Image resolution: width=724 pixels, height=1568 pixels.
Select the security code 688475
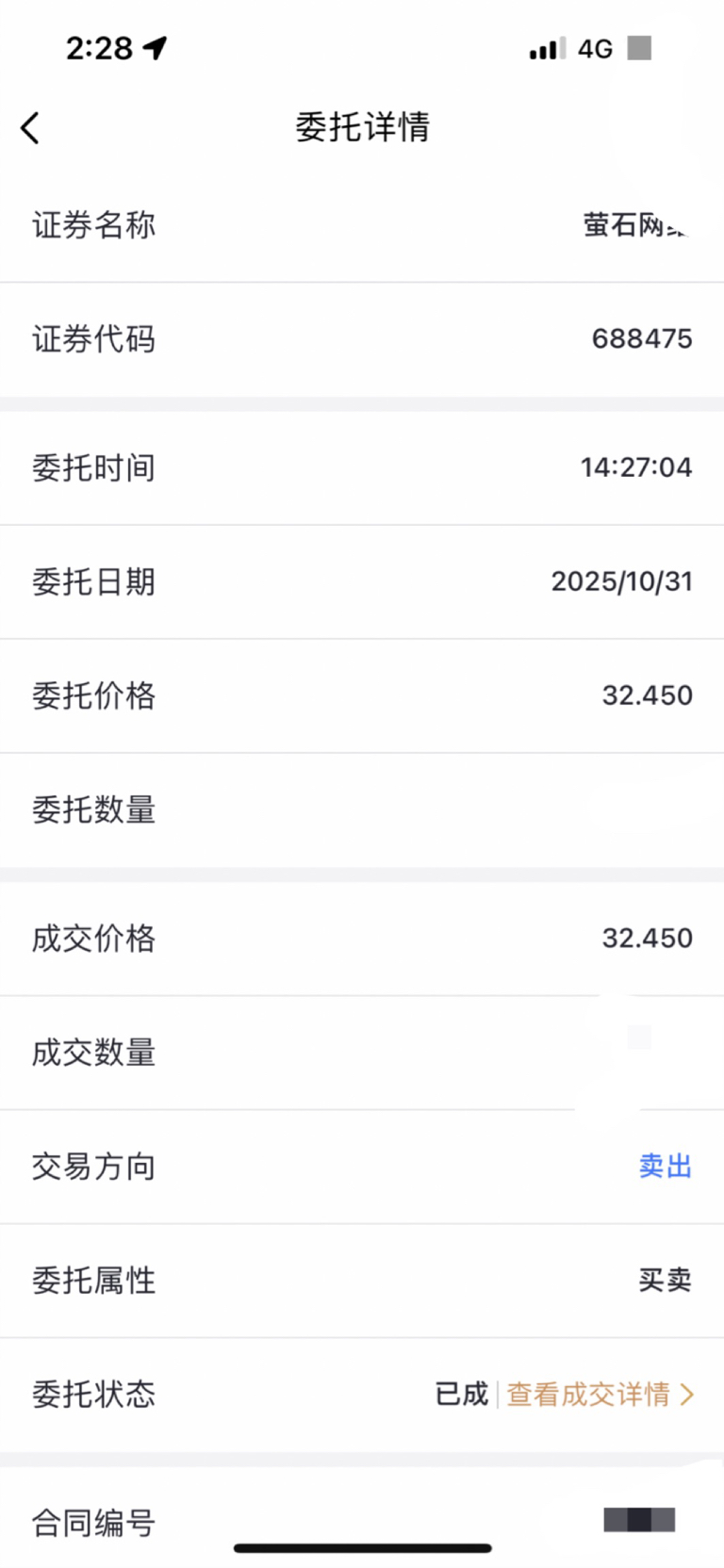642,338
